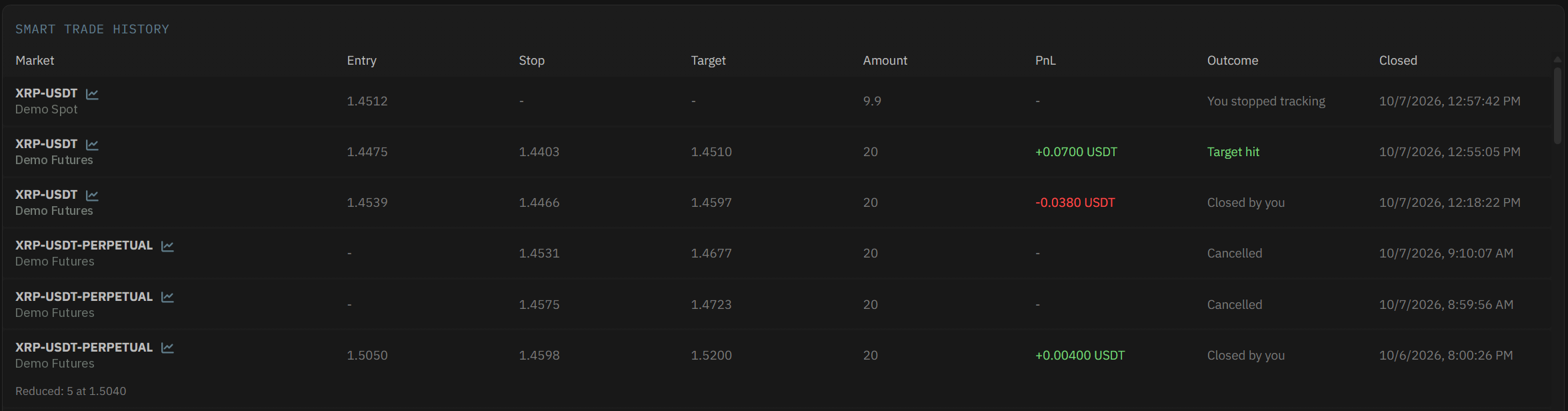Click the Entry column header
This screenshot has height=411, width=1568.
361,61
